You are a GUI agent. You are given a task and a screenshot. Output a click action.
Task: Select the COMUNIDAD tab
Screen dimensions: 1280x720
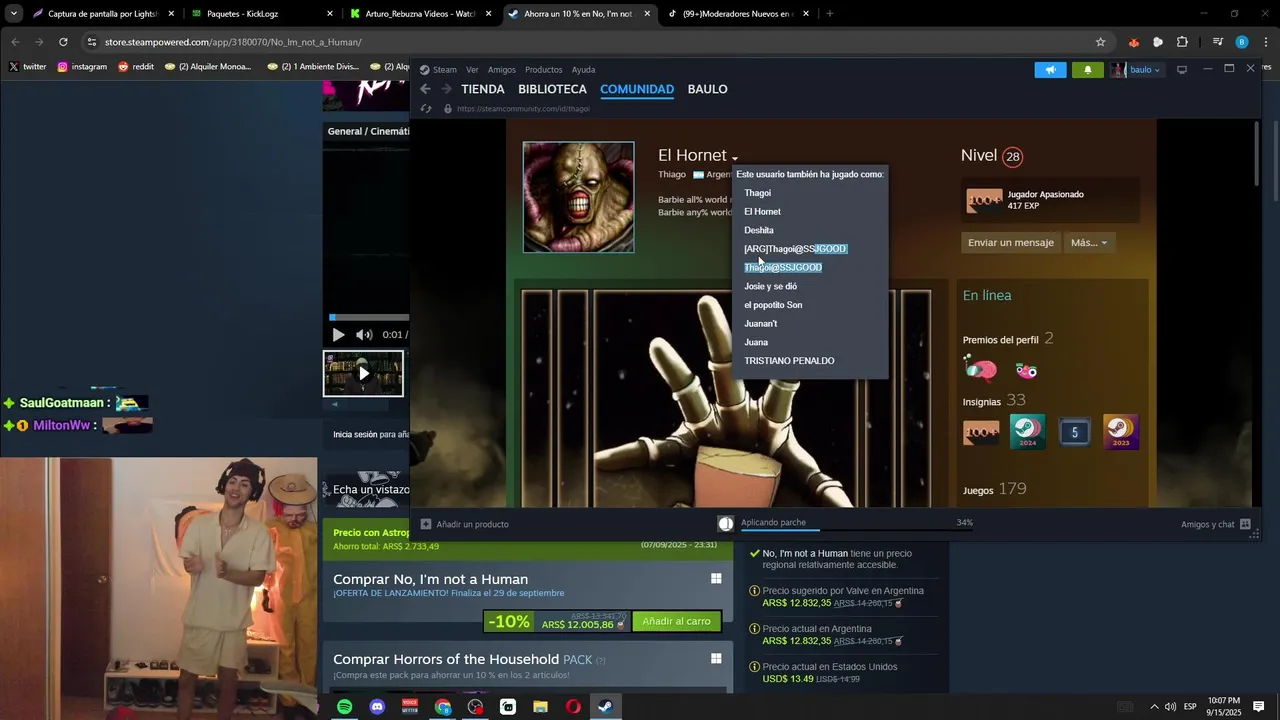[637, 89]
